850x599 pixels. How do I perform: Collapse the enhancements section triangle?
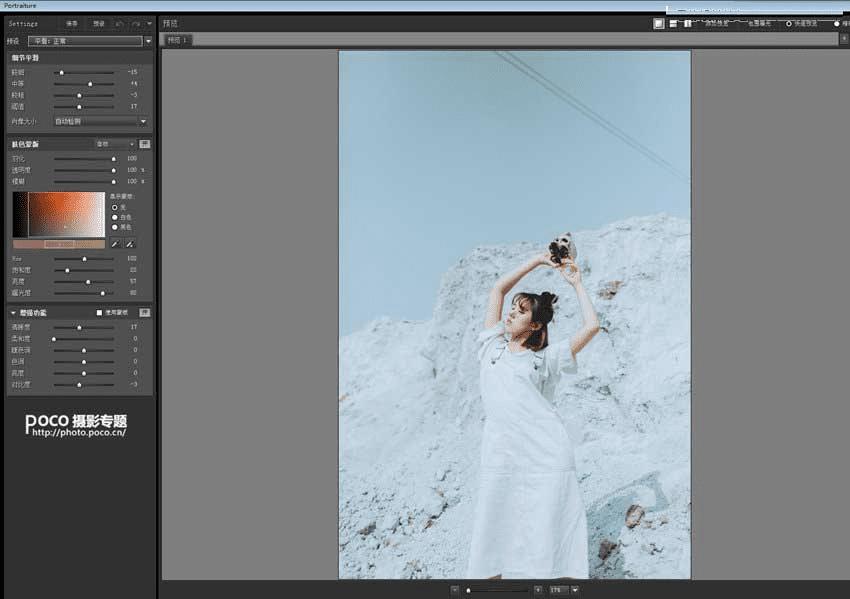13,313
